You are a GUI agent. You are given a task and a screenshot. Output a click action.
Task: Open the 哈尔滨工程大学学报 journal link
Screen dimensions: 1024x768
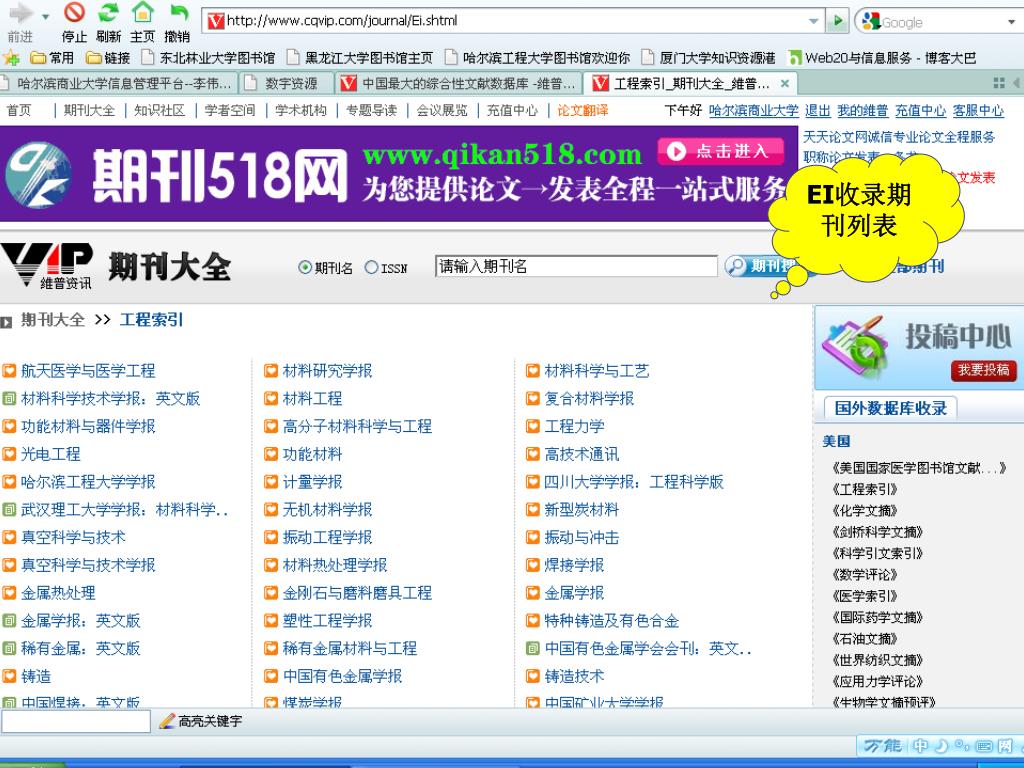tap(88, 482)
